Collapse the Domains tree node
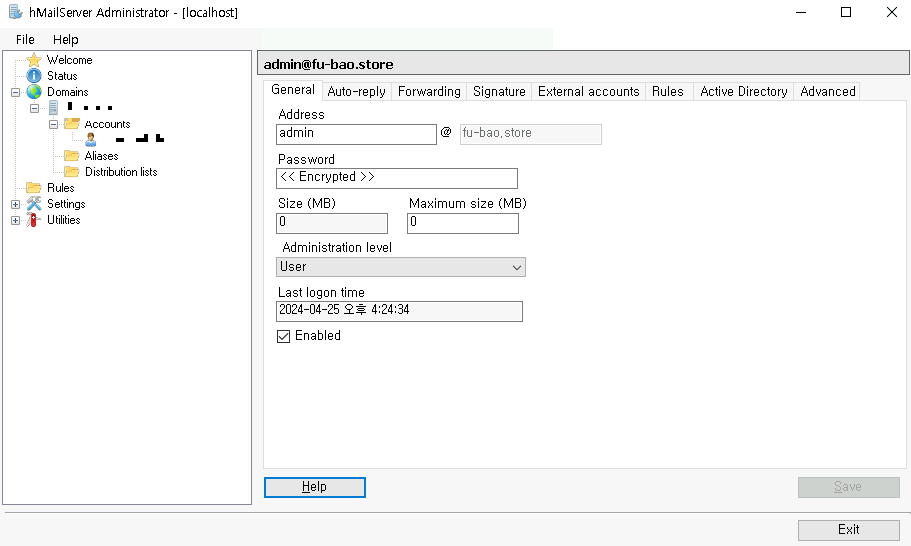Image resolution: width=911 pixels, height=546 pixels. [16, 92]
